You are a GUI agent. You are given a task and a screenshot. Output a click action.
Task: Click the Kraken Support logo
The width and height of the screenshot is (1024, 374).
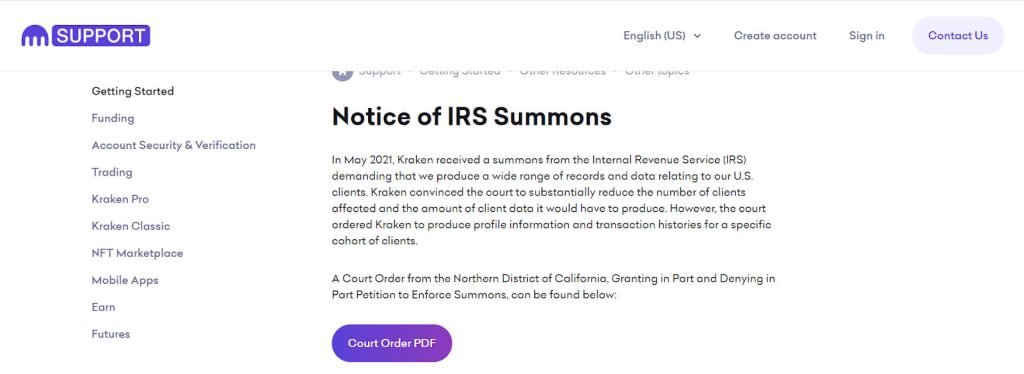click(86, 35)
